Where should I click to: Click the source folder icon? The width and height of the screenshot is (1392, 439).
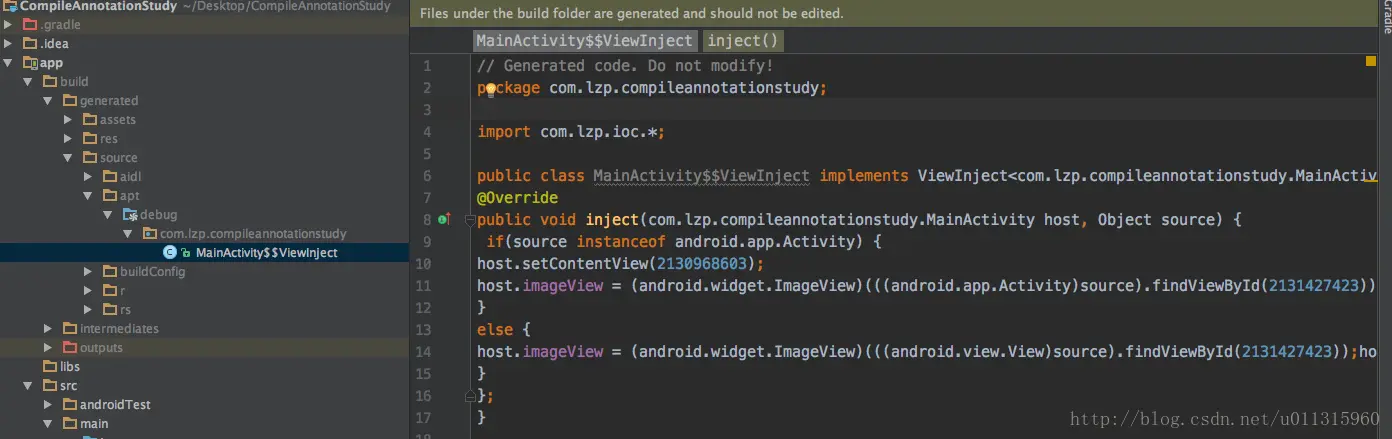click(x=89, y=157)
